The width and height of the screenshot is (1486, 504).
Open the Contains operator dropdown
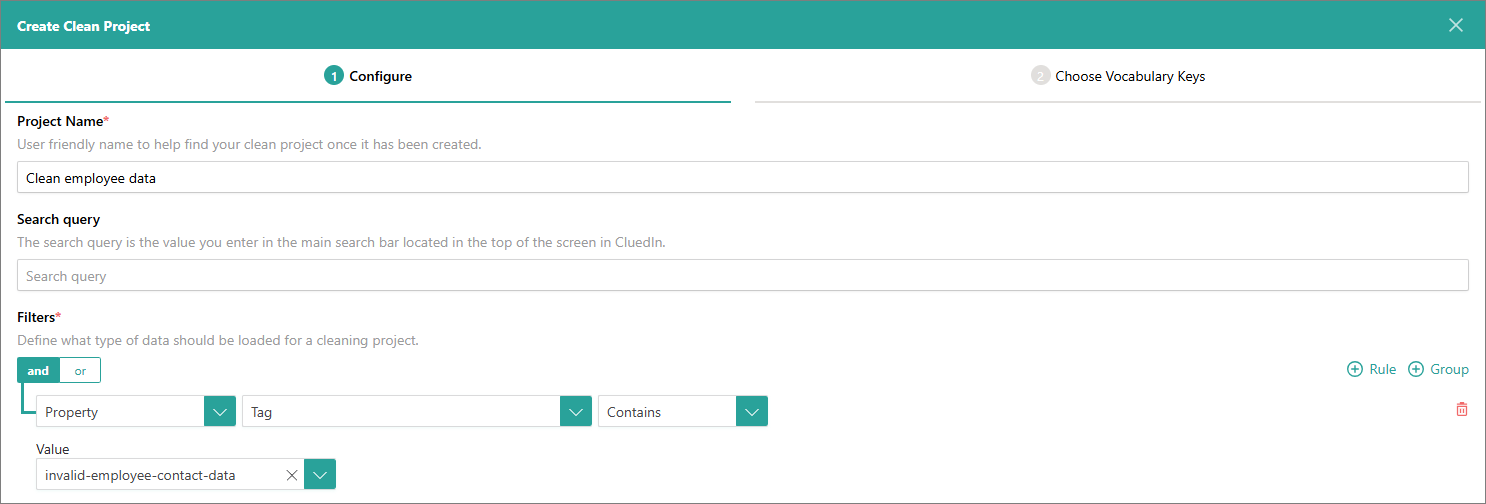coord(752,412)
